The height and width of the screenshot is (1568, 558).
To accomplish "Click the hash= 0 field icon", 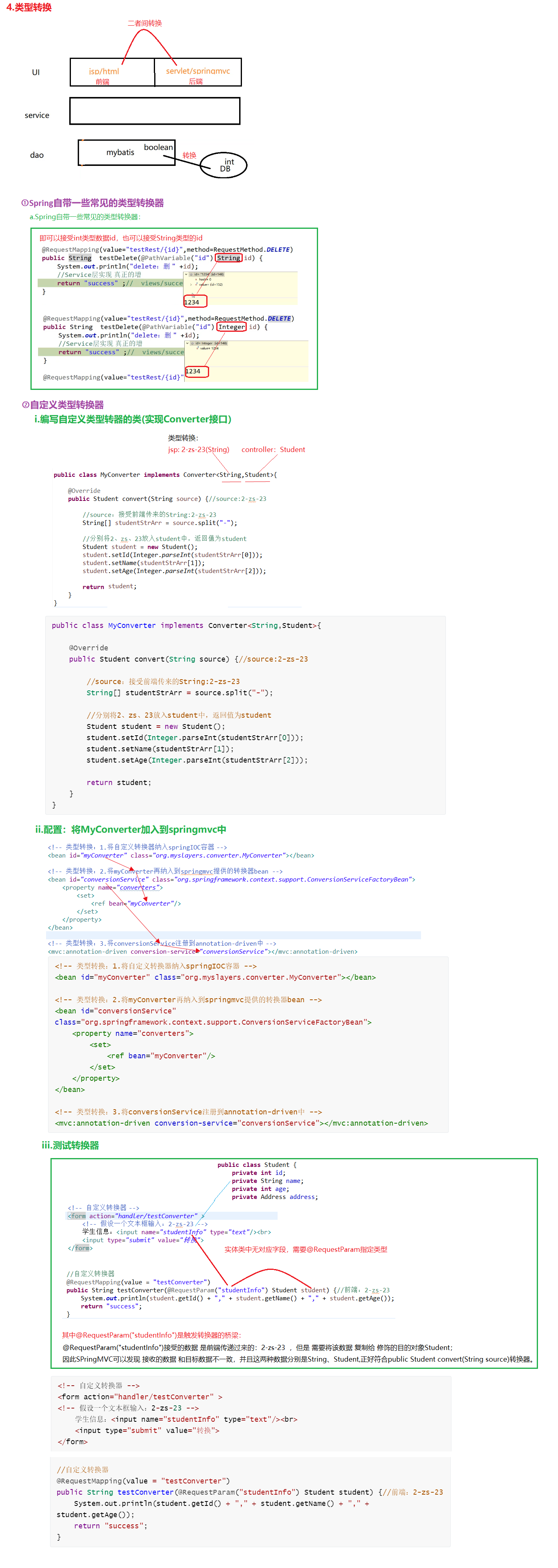I will tap(196, 279).
